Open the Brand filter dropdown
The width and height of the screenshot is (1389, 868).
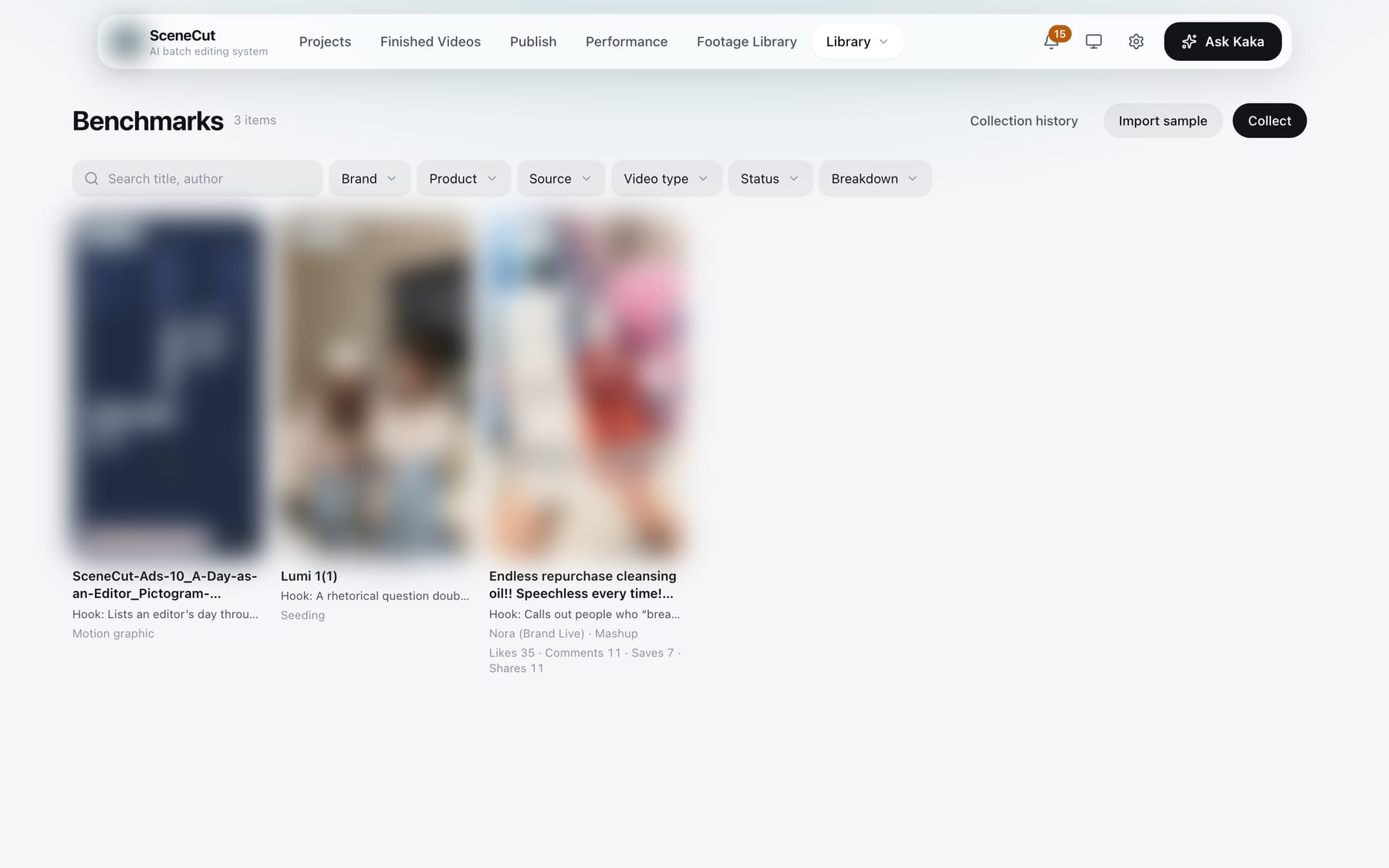coord(369,179)
